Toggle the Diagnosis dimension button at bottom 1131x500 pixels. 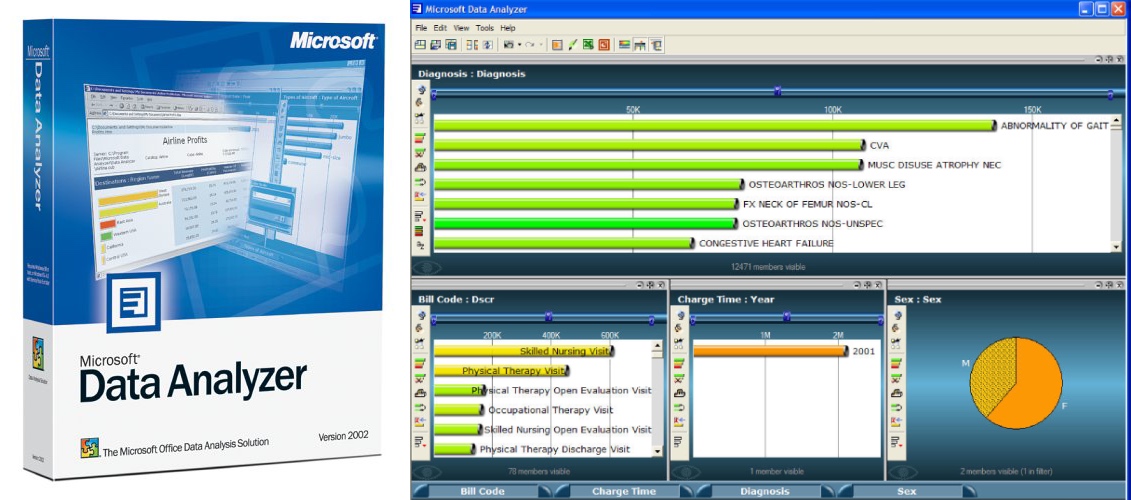(x=765, y=491)
